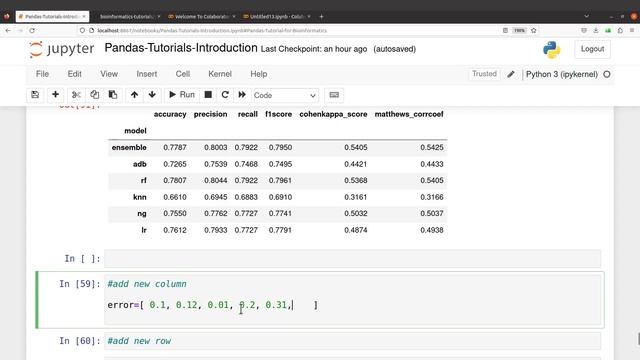This screenshot has width=640, height=360.
Task: Click the cohenkappa_score column header
Action: pyautogui.click(x=333, y=114)
